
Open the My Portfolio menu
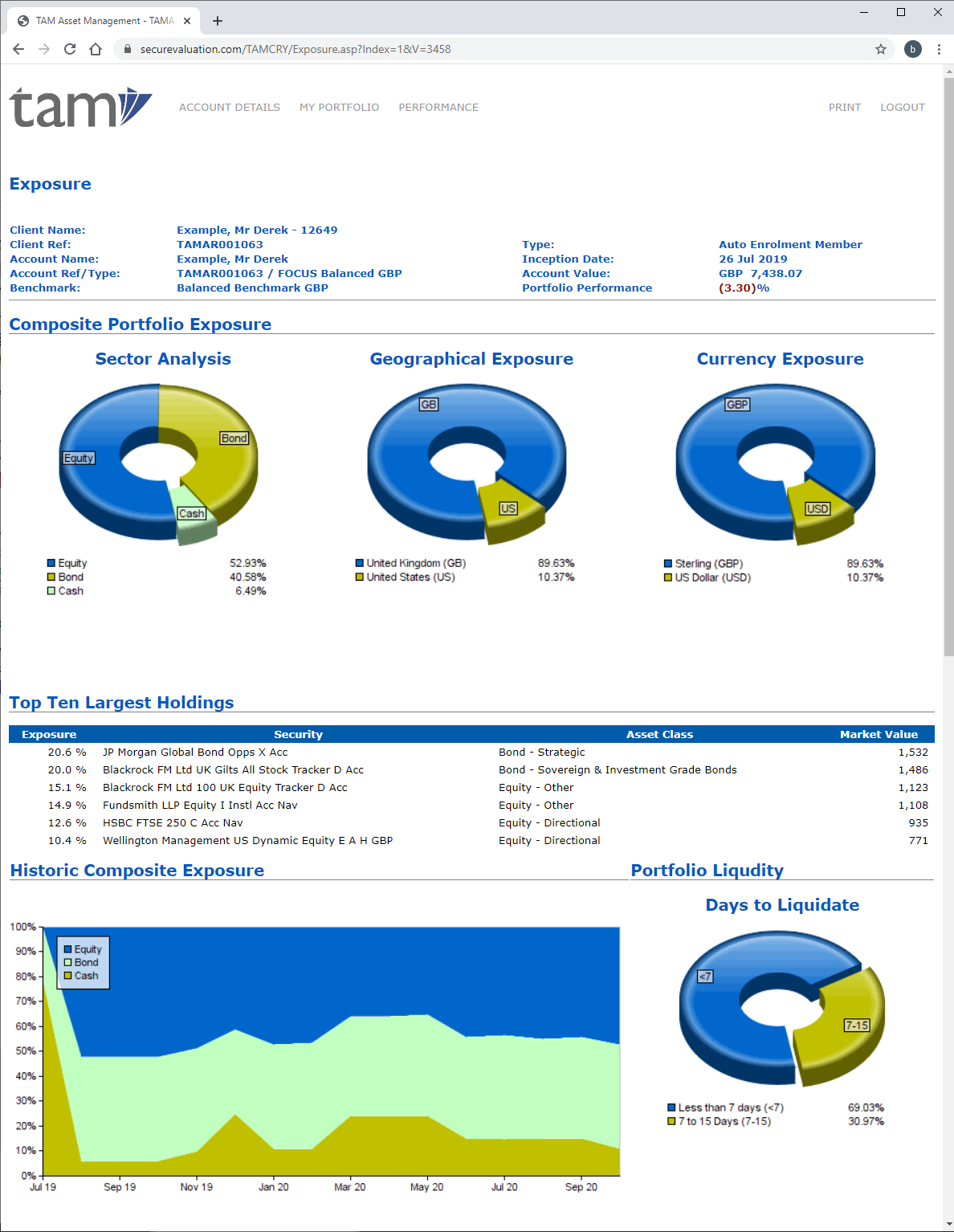[340, 107]
